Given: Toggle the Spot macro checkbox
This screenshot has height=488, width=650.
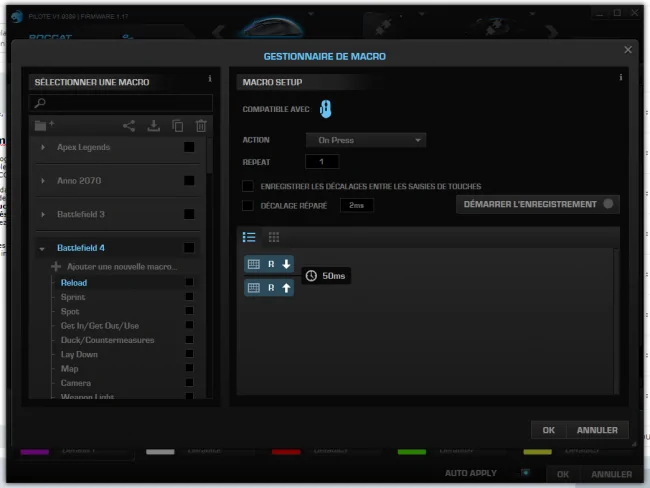Looking at the screenshot, I should [189, 311].
